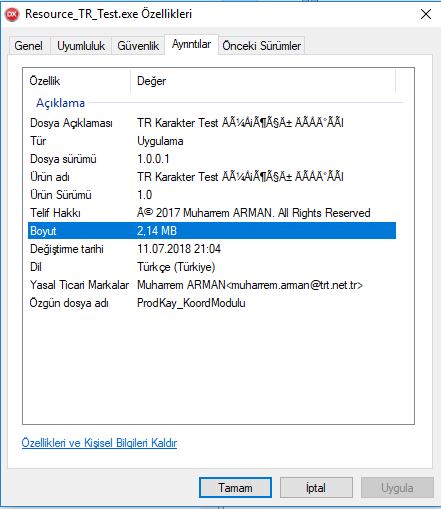
Task: Select the Dosya sürümü label
Action: 63,159
